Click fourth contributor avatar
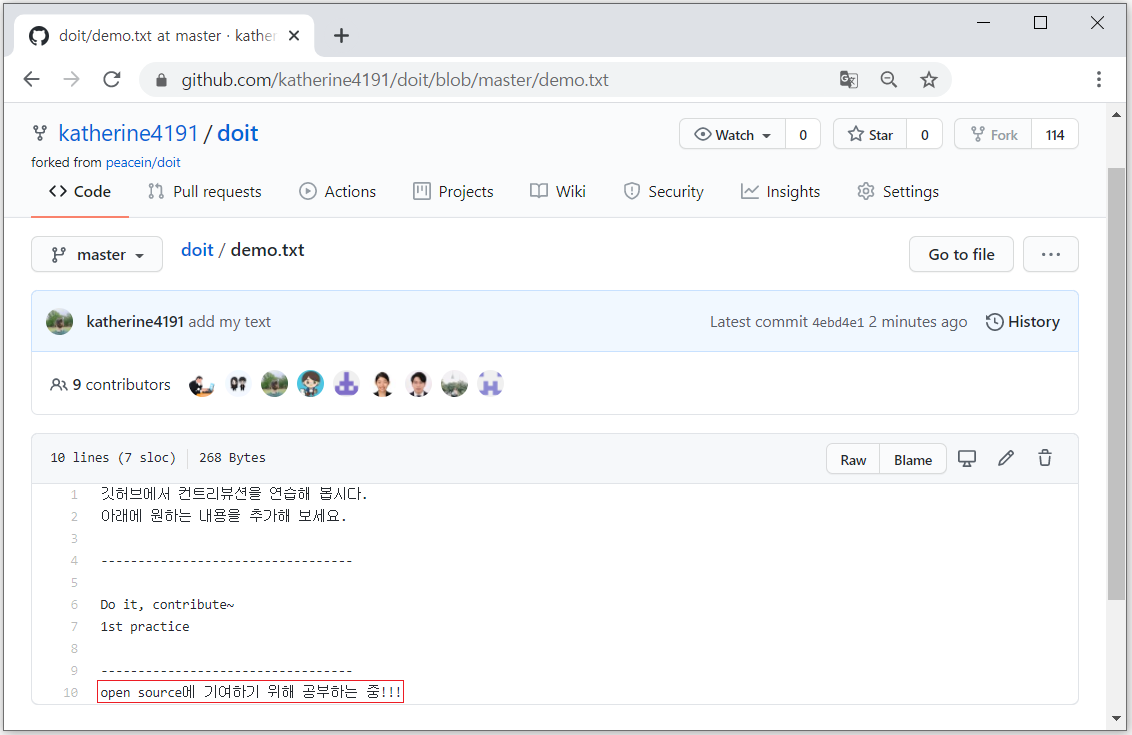 310,385
